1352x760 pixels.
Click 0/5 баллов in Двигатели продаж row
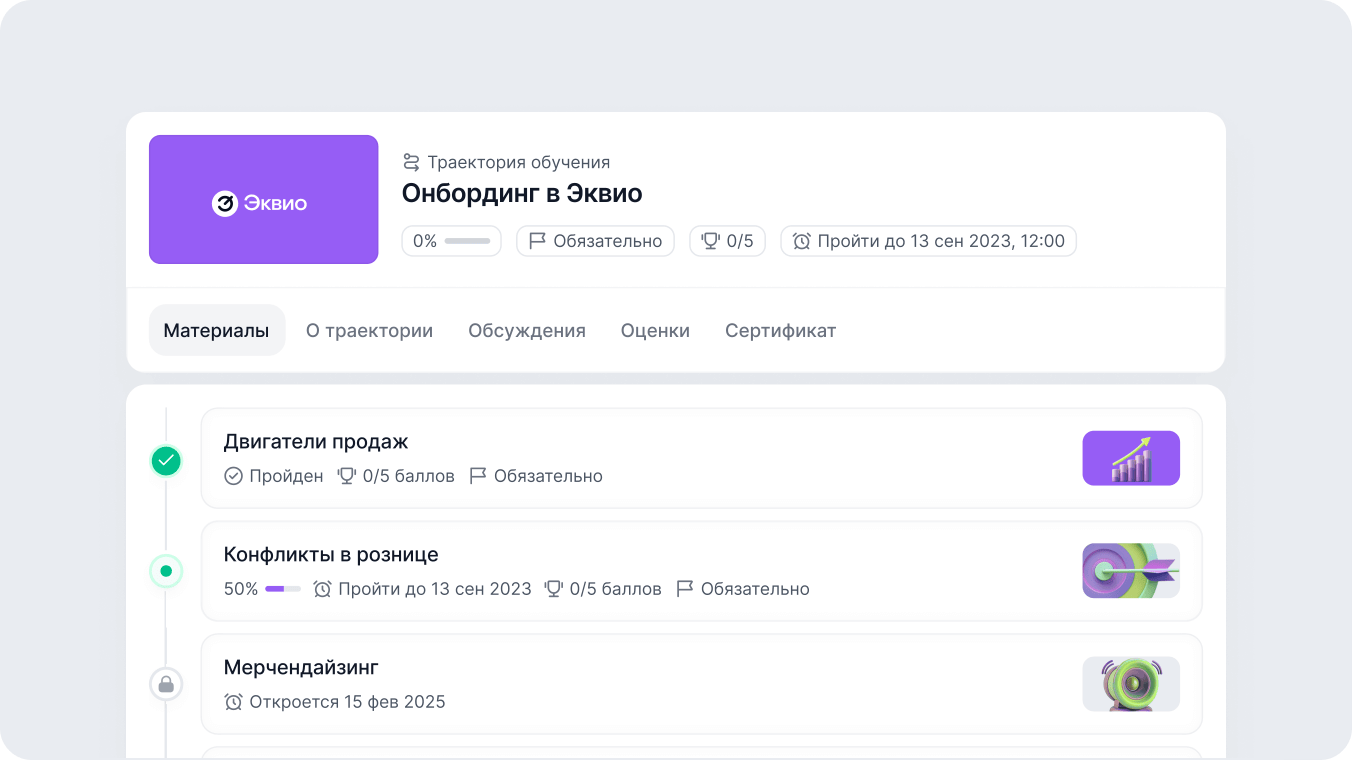pos(409,476)
